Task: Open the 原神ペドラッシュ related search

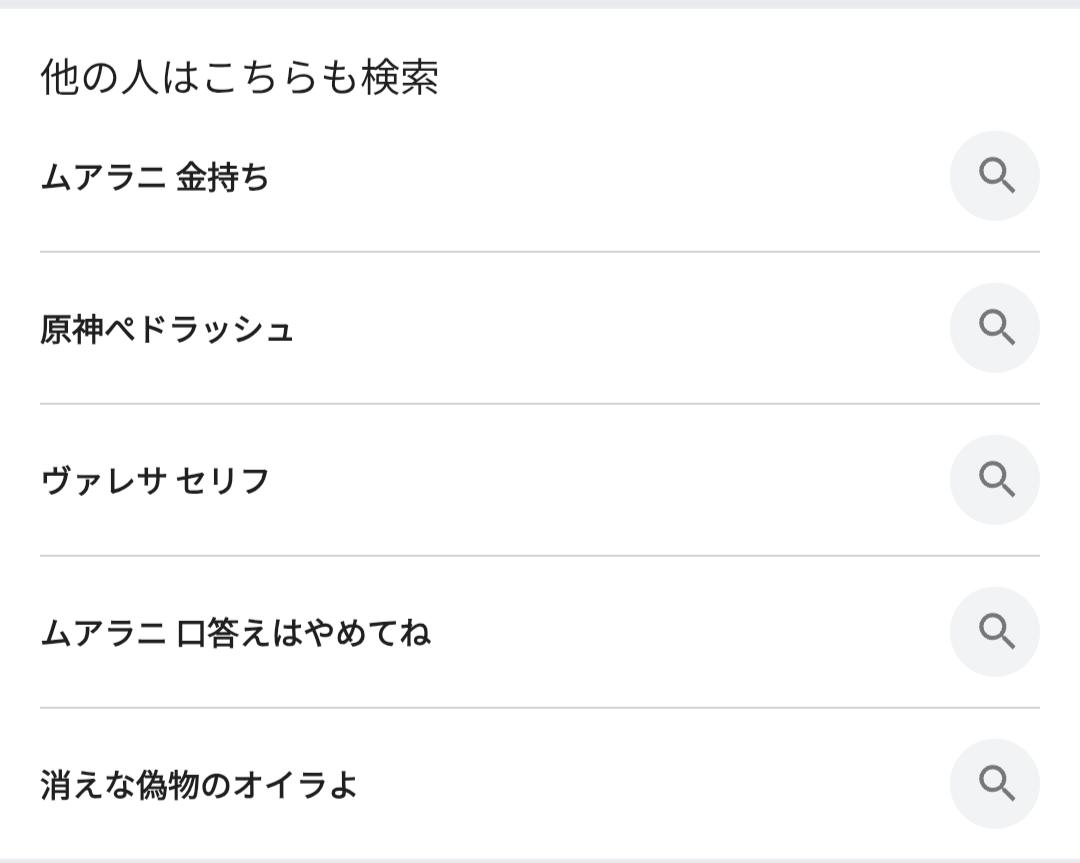Action: coord(167,330)
